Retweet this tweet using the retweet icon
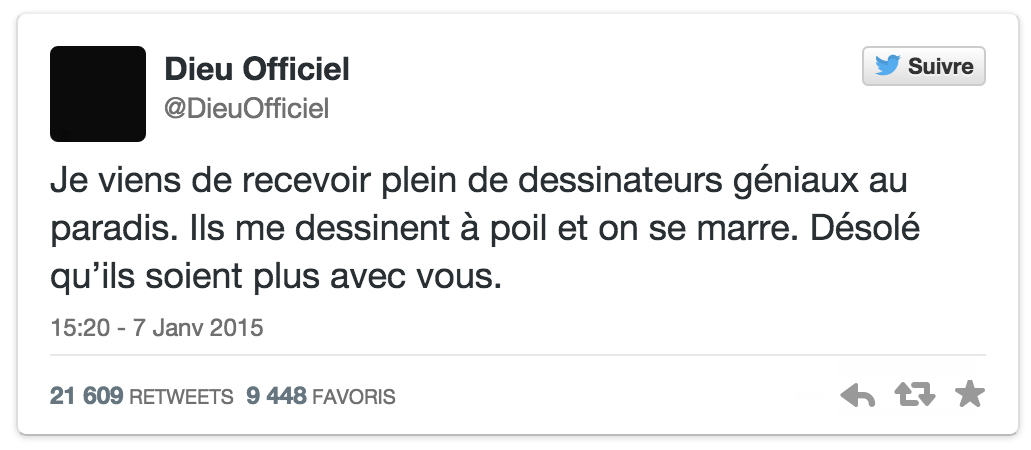 point(914,397)
